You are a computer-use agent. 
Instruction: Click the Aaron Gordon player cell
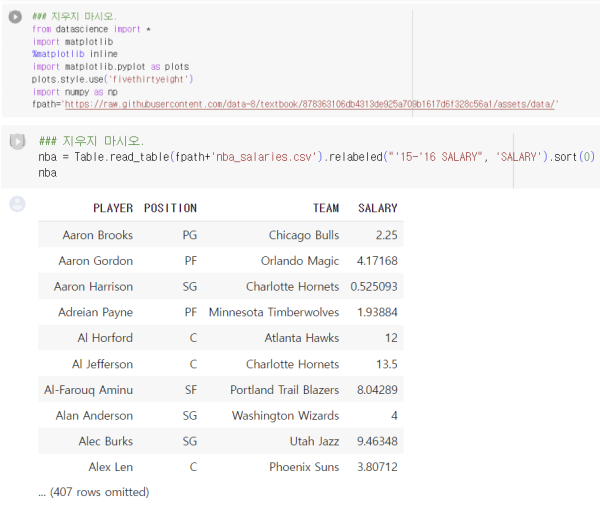click(96, 261)
